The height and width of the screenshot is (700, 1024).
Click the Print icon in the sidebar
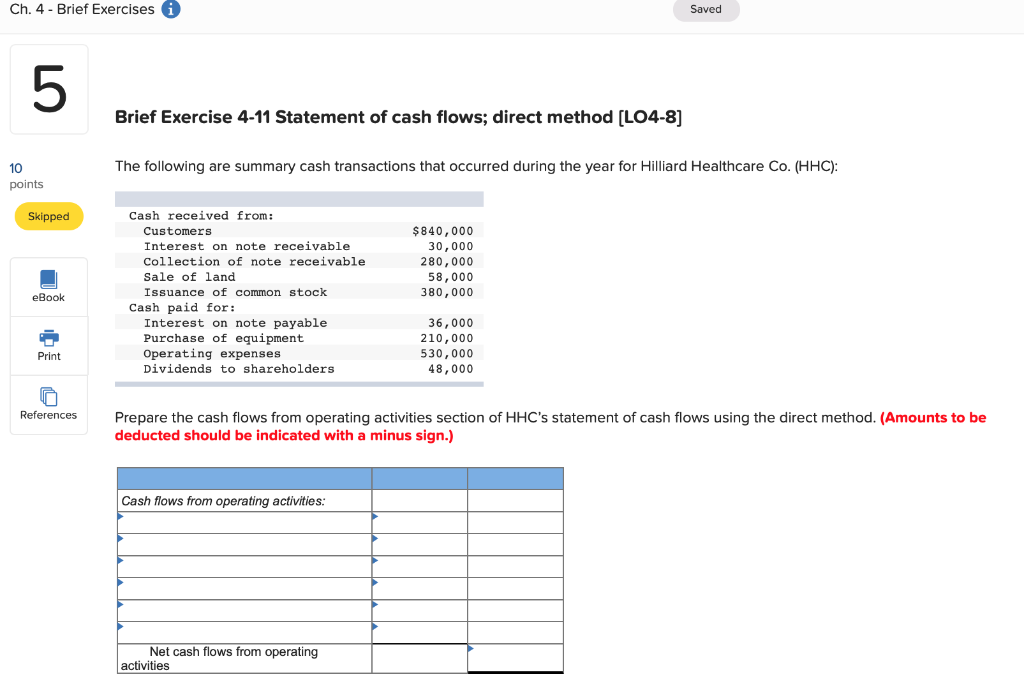click(x=48, y=345)
